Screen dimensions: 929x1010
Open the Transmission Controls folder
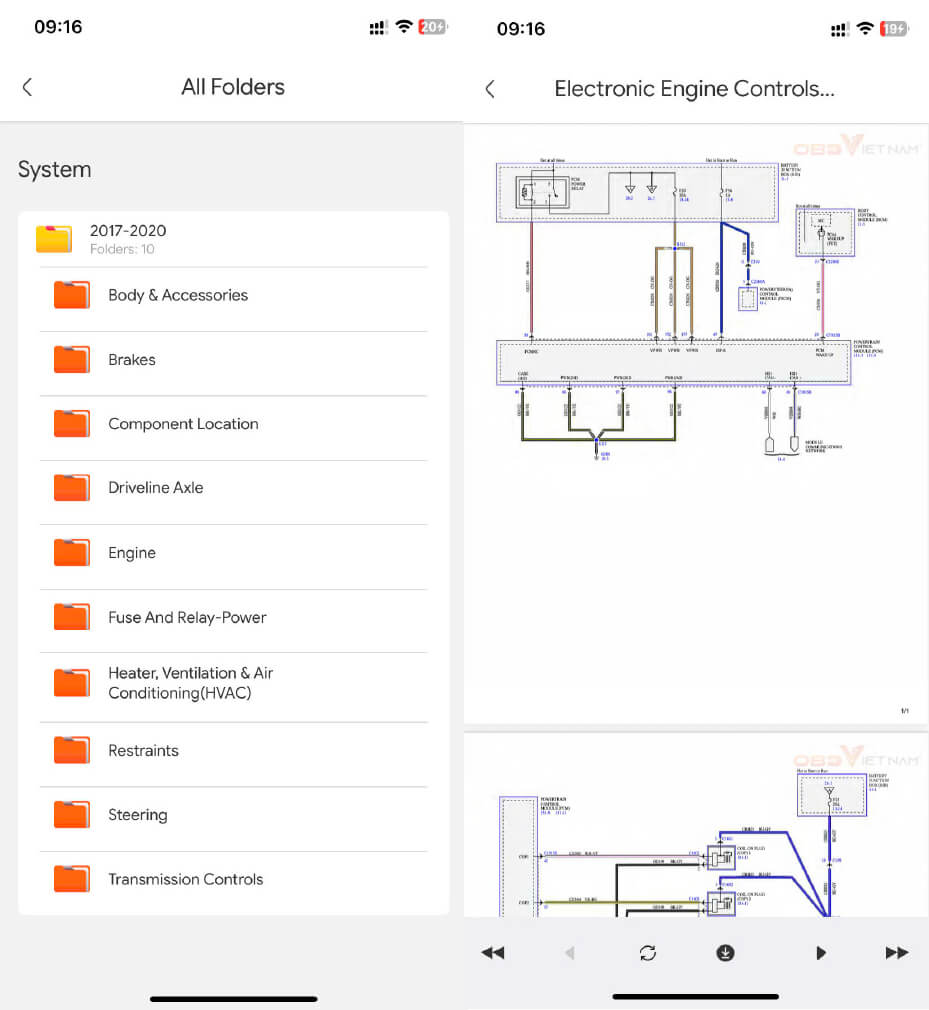[185, 880]
